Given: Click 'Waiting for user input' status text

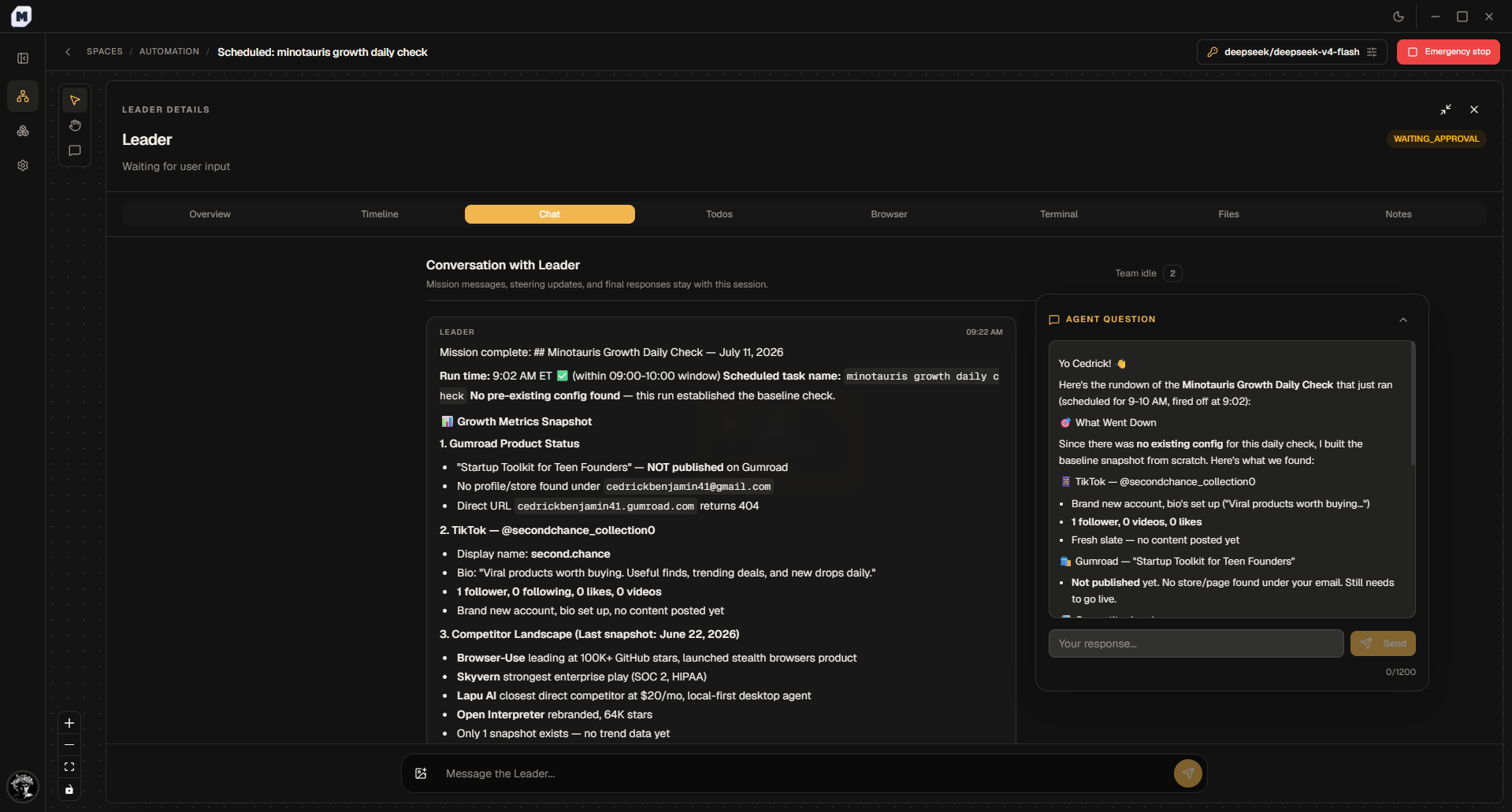Looking at the screenshot, I should tap(176, 166).
